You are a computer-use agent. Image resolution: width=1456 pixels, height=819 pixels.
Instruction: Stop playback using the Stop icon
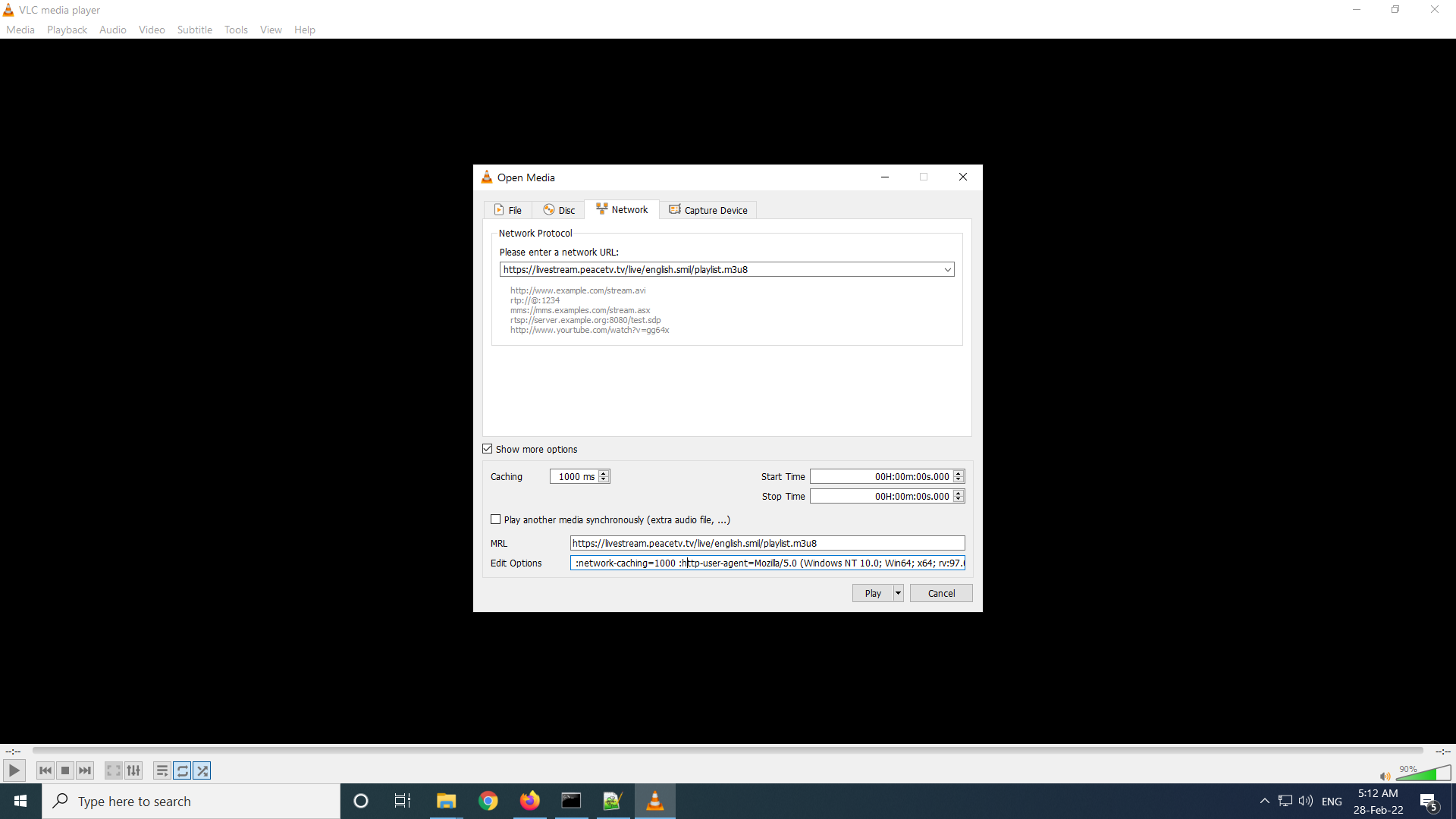coord(64,770)
